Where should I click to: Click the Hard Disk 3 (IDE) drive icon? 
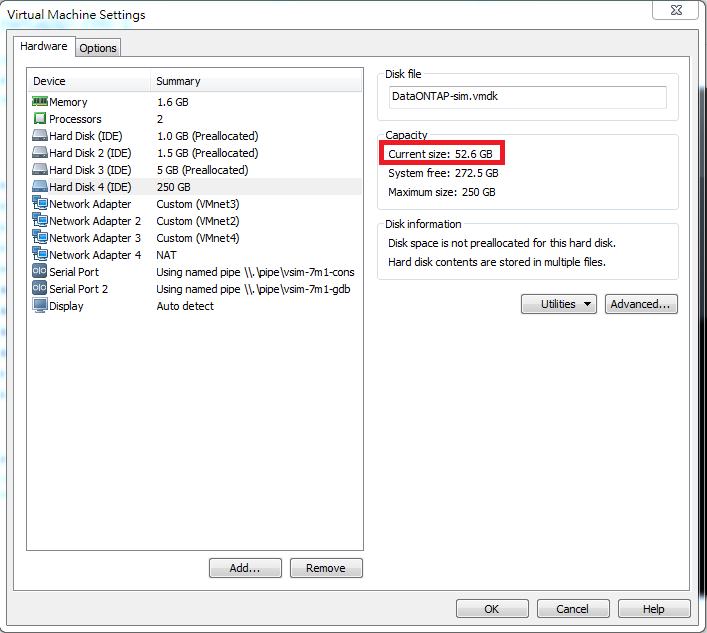tap(40, 170)
